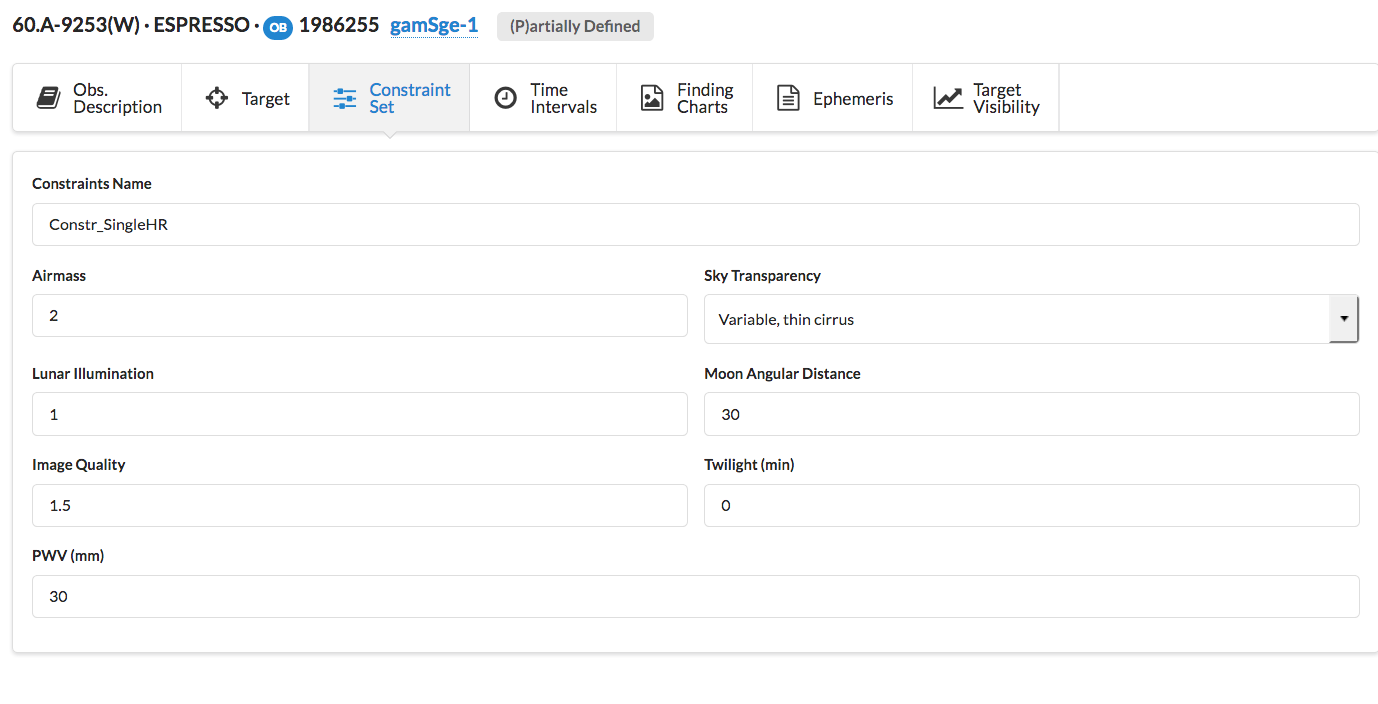This screenshot has height=704, width=1378.
Task: Select the Moon Angular Distance field
Action: click(x=1031, y=414)
